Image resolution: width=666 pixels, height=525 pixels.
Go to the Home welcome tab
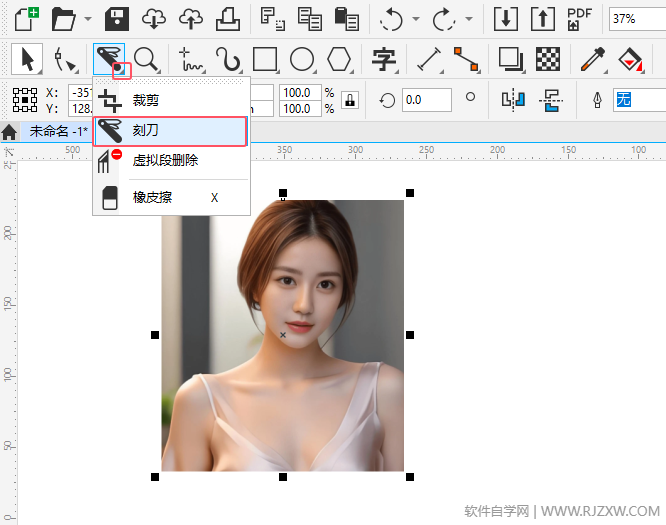tap(9, 132)
